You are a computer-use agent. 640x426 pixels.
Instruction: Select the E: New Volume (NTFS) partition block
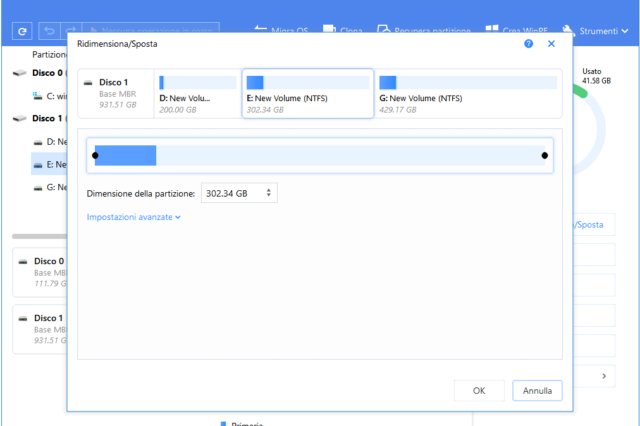(x=308, y=94)
